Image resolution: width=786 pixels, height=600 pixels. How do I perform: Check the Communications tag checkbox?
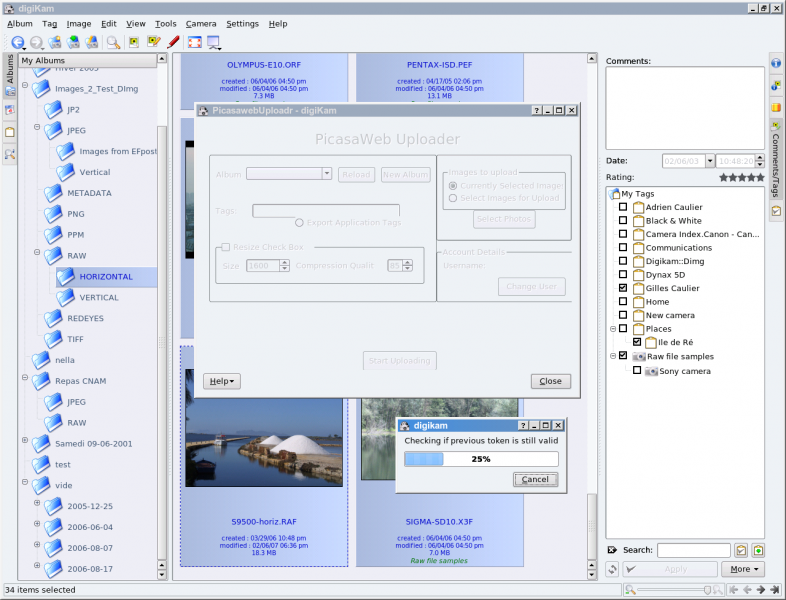pyautogui.click(x=623, y=247)
